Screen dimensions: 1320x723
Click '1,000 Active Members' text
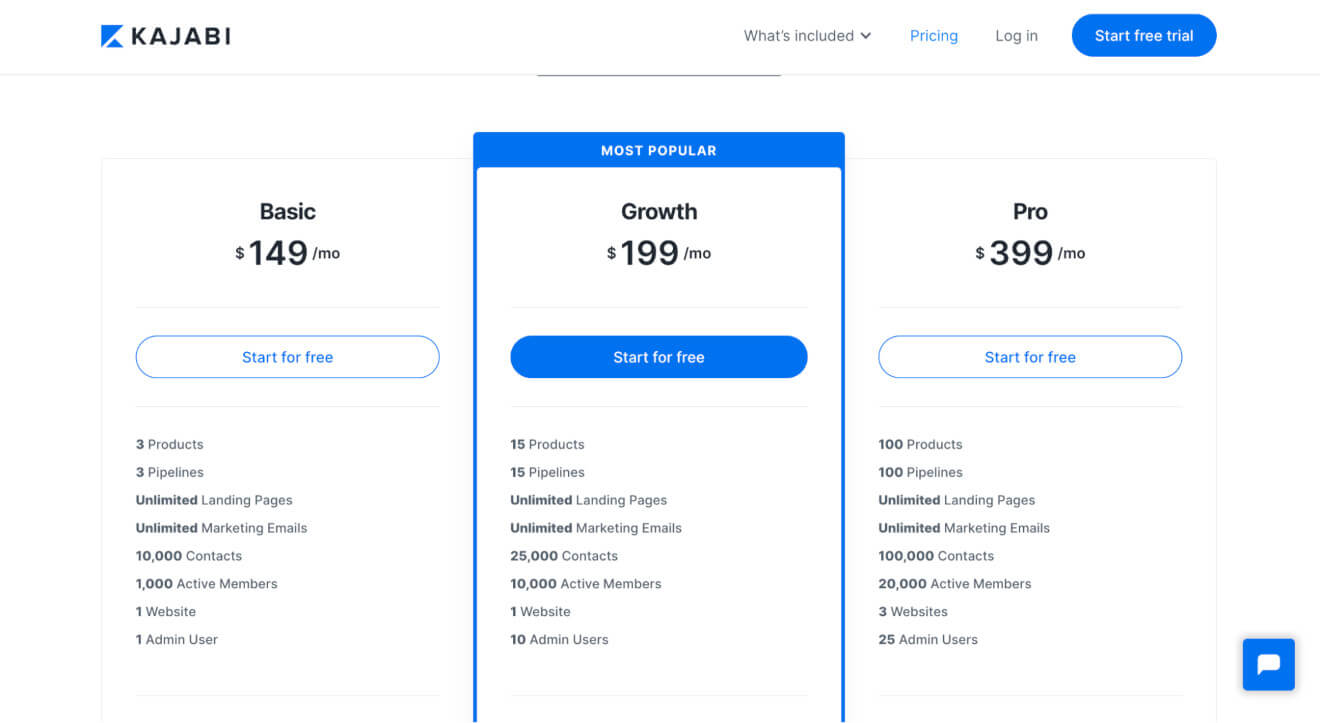point(207,584)
